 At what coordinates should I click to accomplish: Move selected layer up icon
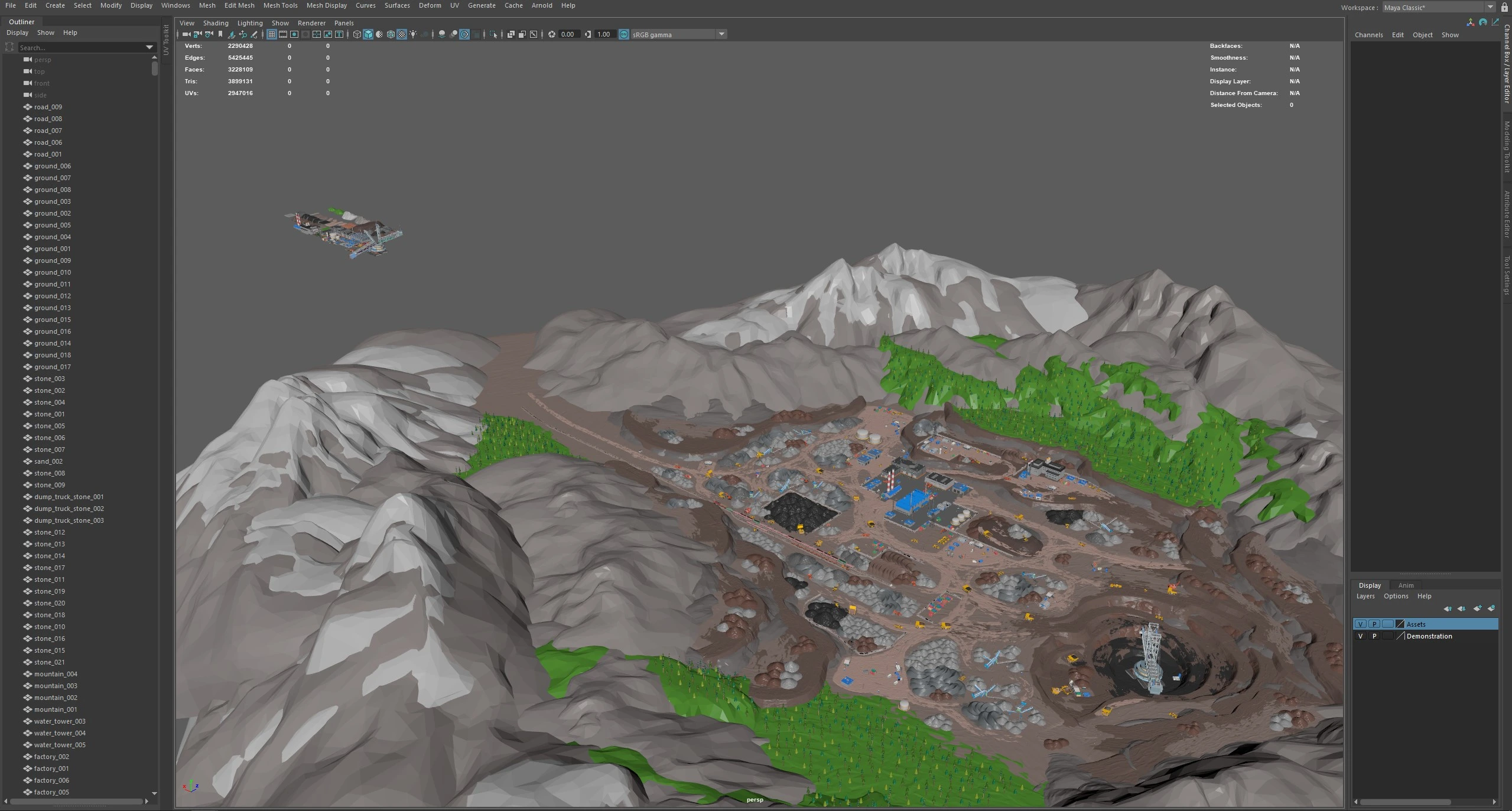1448,608
